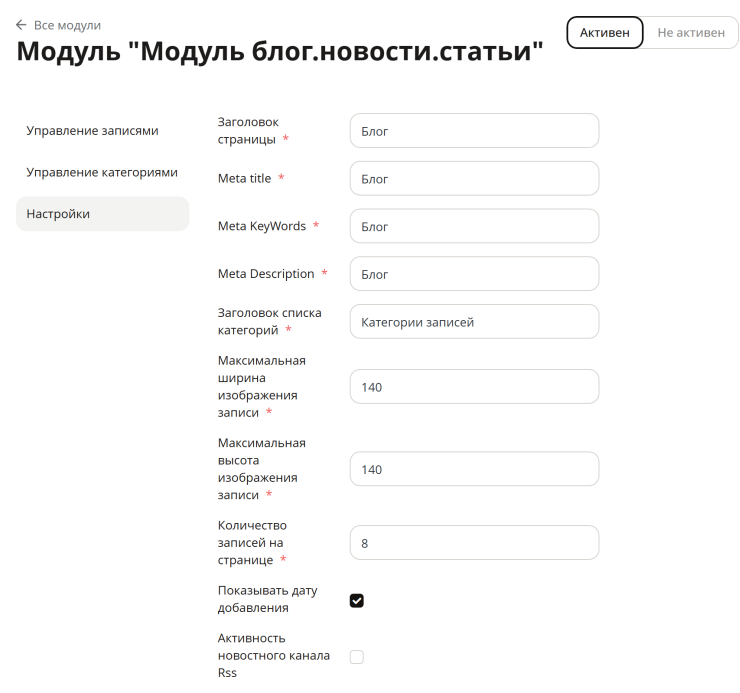Set module status to 'Активен'
This screenshot has width=740, height=693.
pos(605,33)
